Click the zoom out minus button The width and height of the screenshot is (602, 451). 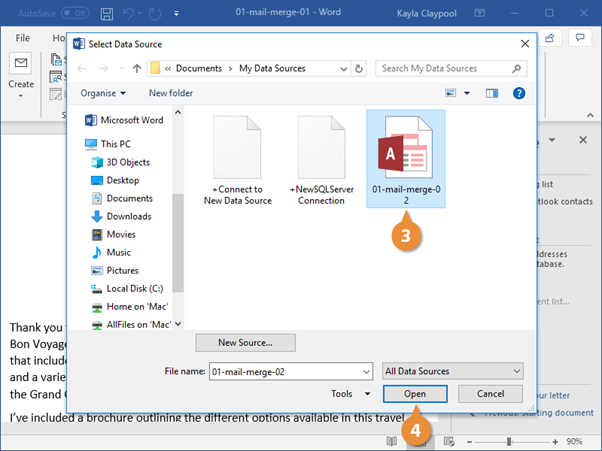469,442
